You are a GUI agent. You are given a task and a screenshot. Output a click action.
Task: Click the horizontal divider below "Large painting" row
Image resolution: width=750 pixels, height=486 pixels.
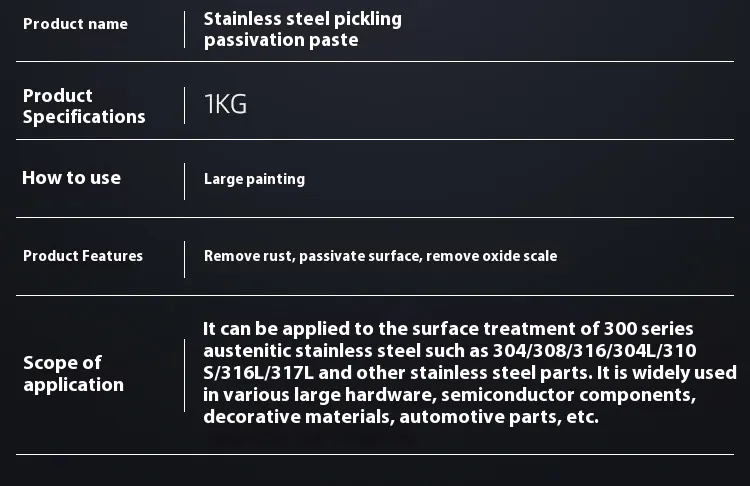(x=375, y=217)
